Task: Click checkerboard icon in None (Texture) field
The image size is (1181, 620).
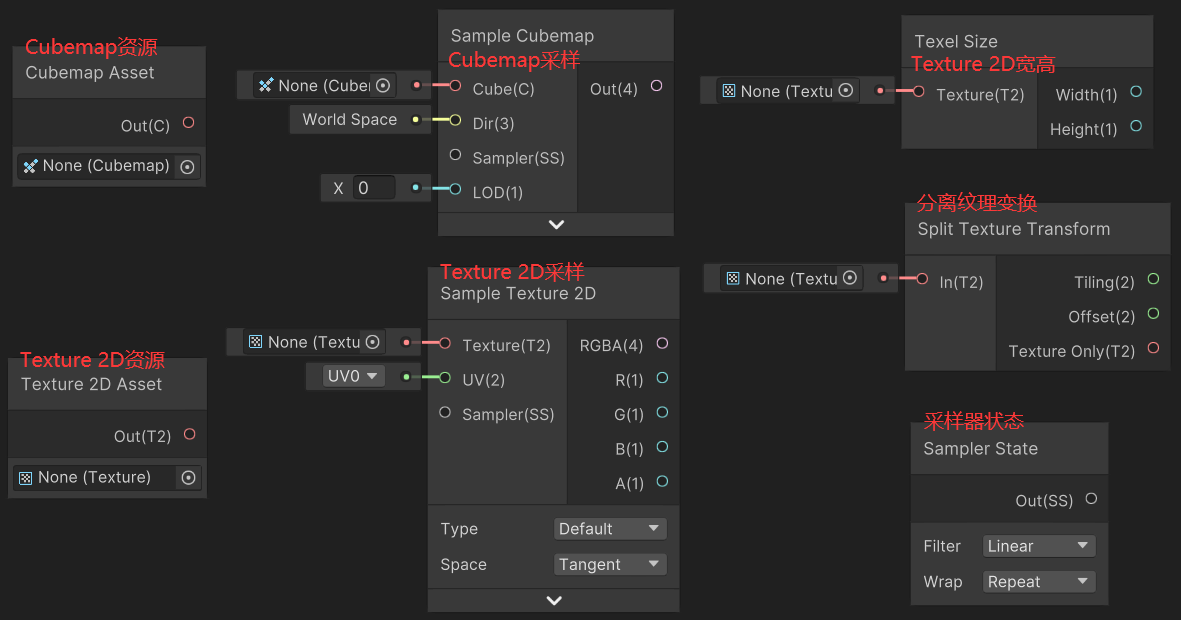Action: (x=24, y=477)
